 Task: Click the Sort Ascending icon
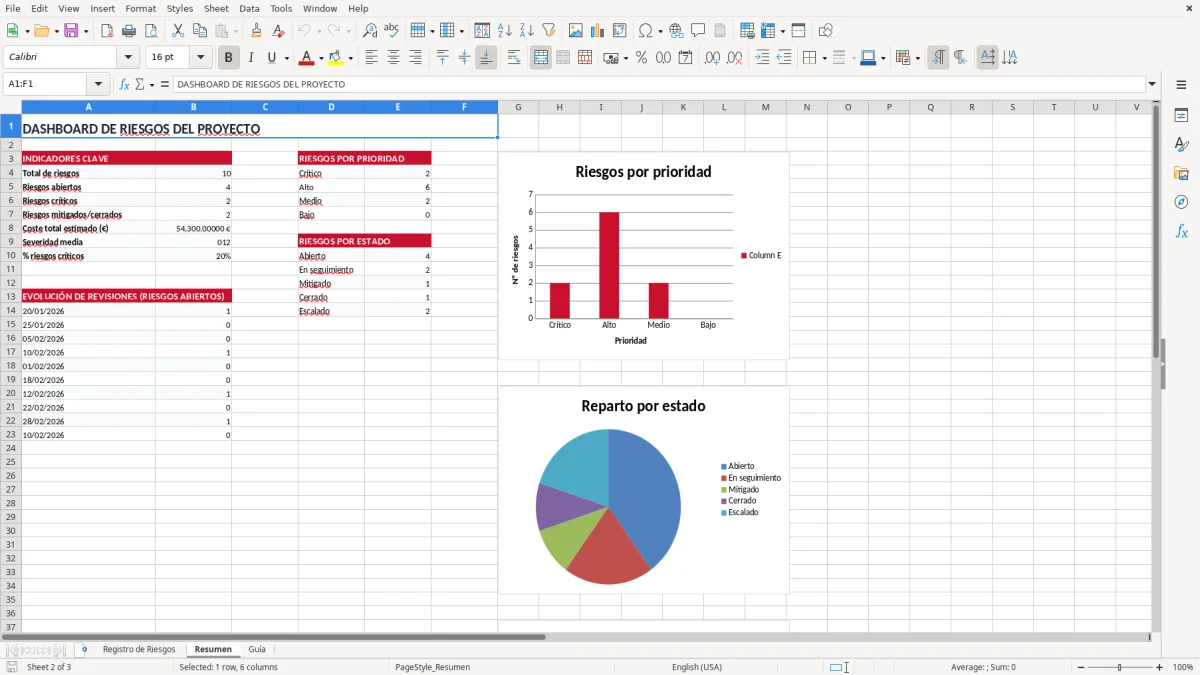click(505, 31)
